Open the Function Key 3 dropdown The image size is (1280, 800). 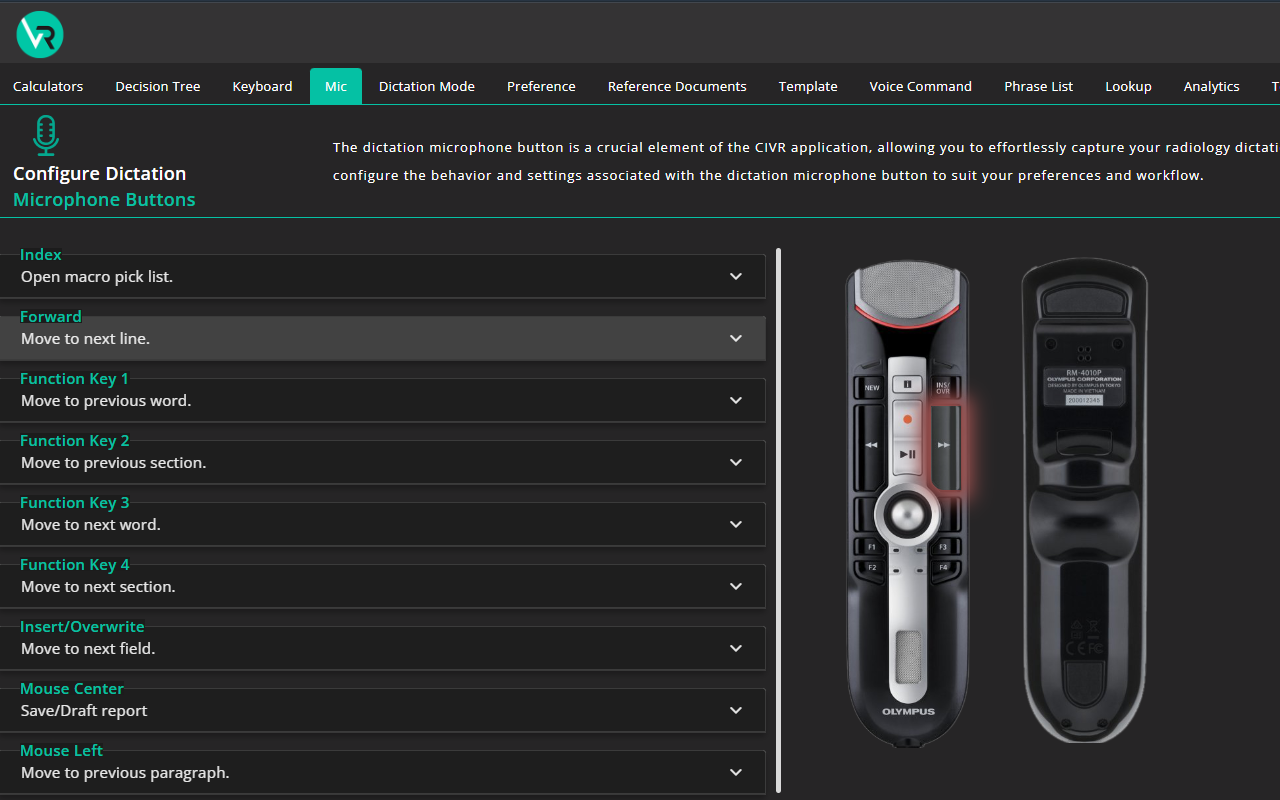735,524
